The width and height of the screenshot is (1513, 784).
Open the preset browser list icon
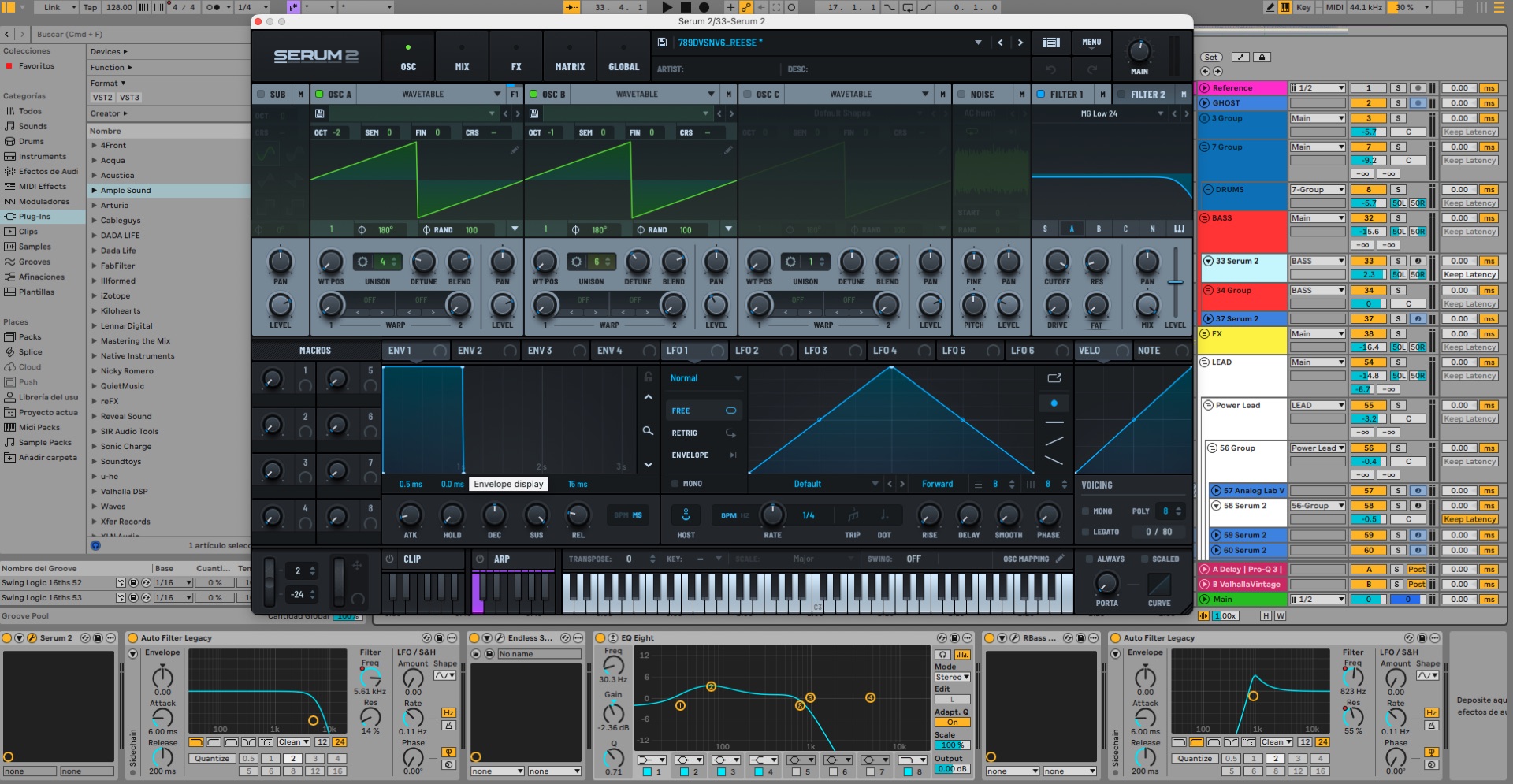pyautogui.click(x=1051, y=43)
